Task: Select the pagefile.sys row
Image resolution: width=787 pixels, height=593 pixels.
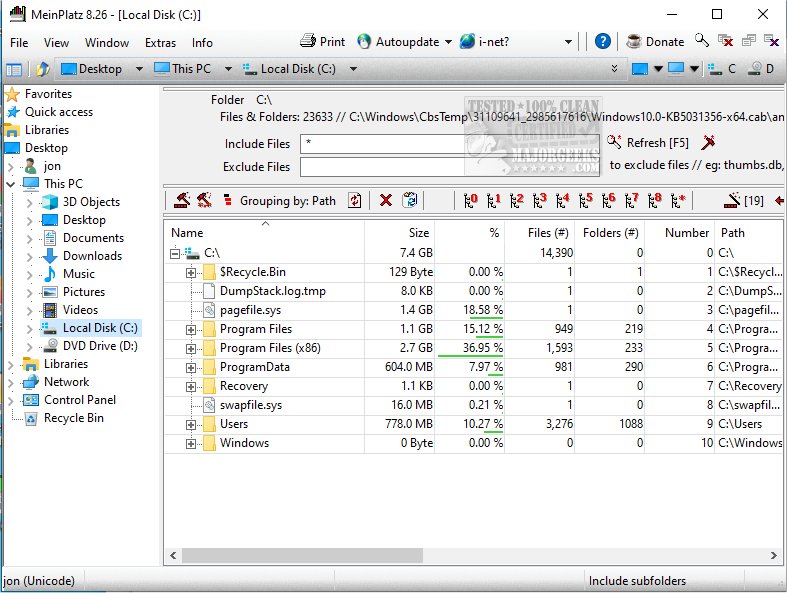Action: [473, 310]
